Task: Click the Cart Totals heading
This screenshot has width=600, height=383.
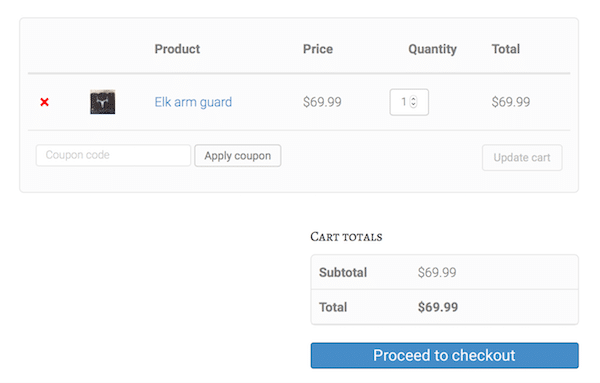Action: (346, 237)
